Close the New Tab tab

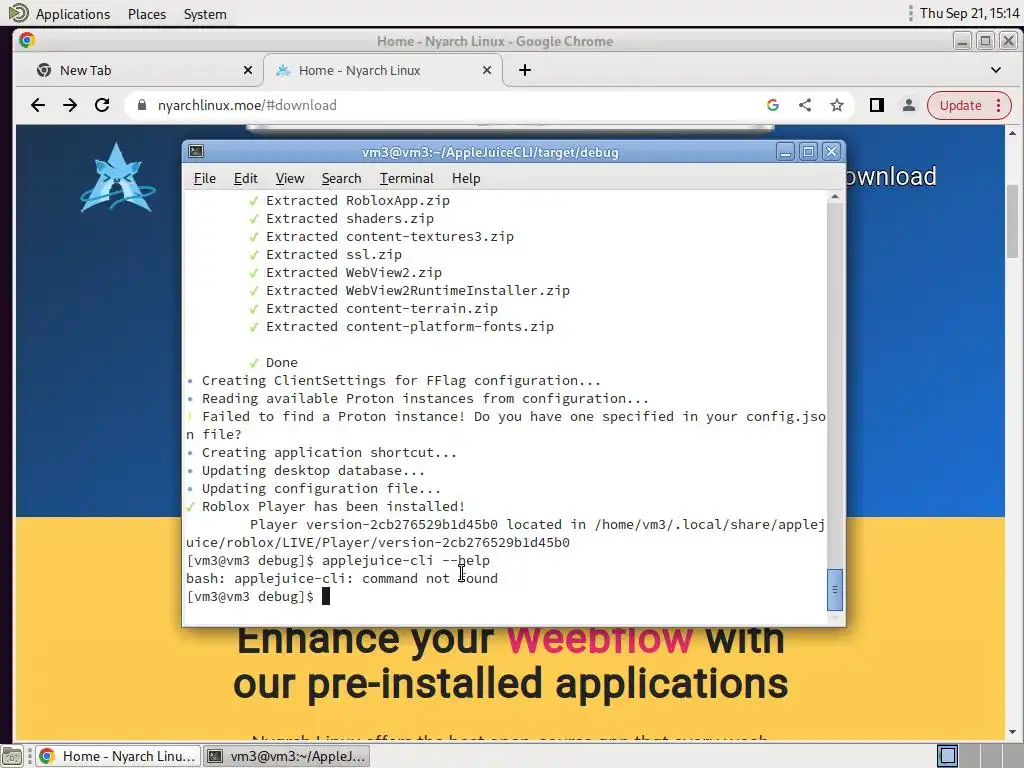tap(248, 70)
